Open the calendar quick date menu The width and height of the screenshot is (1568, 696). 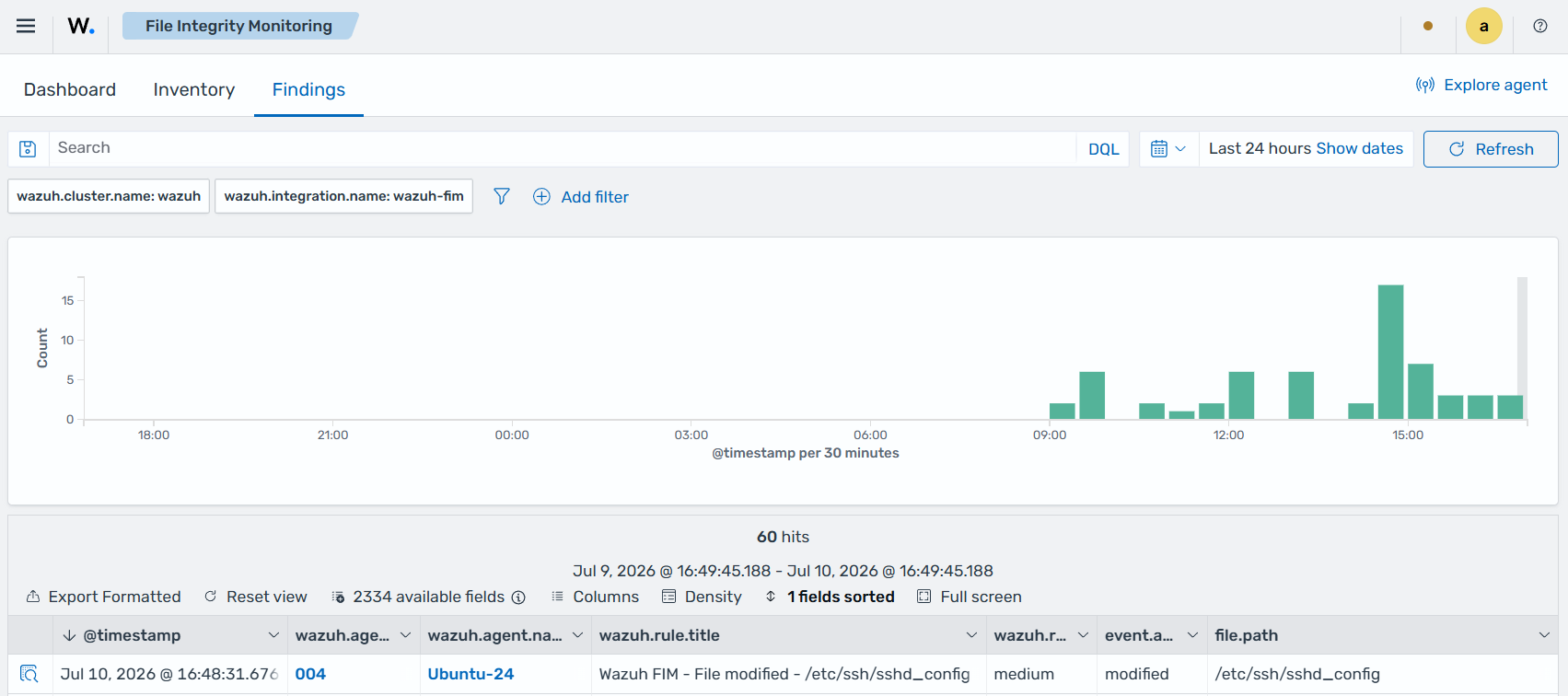(1168, 149)
